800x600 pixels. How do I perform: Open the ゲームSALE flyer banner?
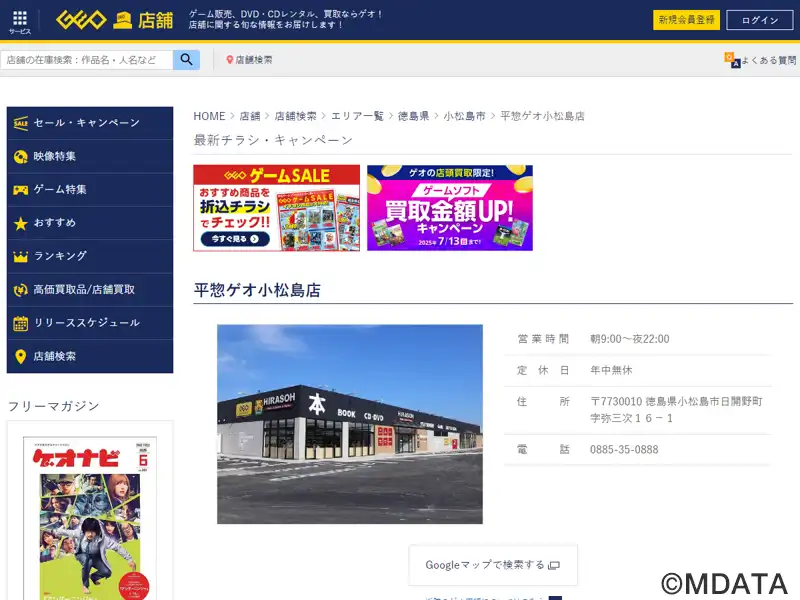pyautogui.click(x=277, y=208)
